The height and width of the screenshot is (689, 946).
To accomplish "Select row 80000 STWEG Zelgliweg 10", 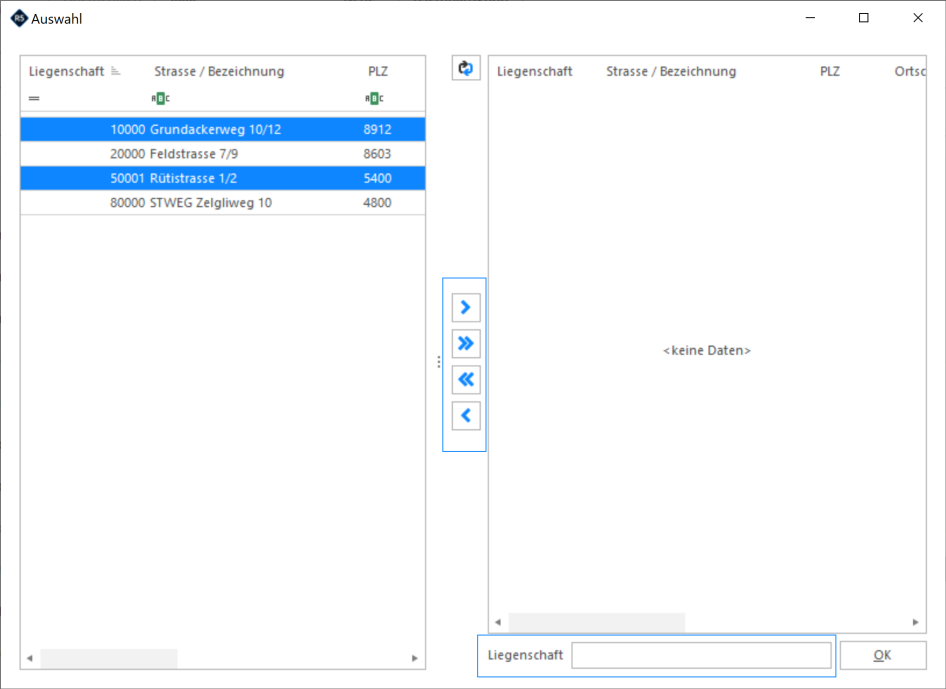I will 223,203.
